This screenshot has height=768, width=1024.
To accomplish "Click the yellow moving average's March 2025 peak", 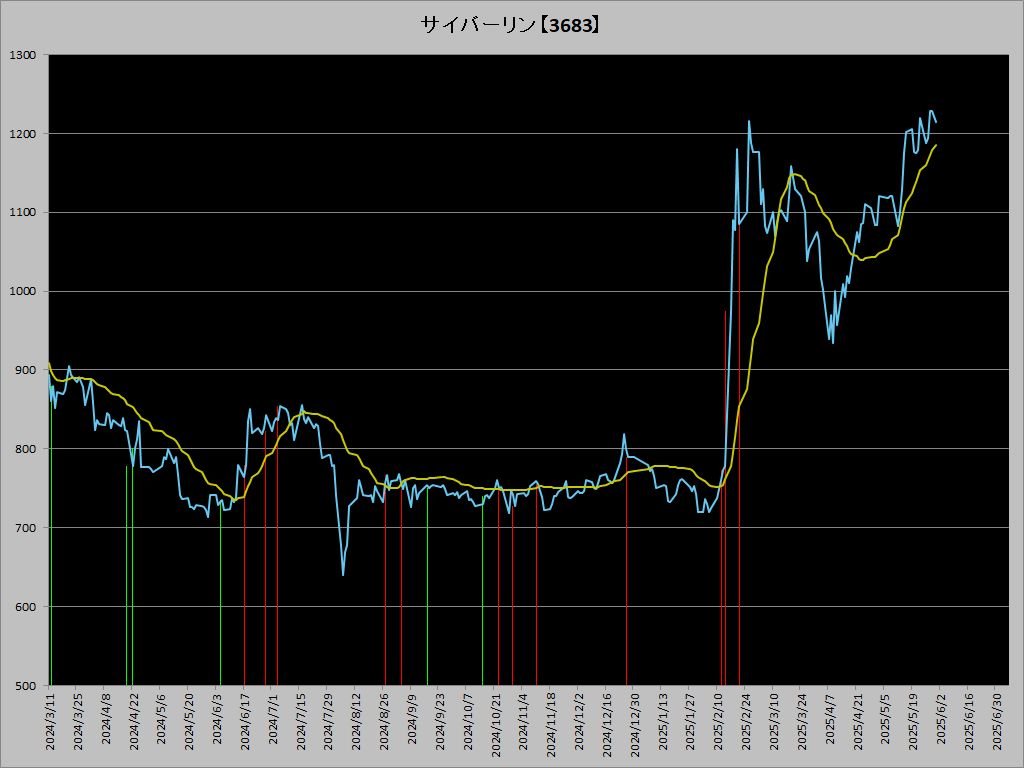I will [795, 174].
